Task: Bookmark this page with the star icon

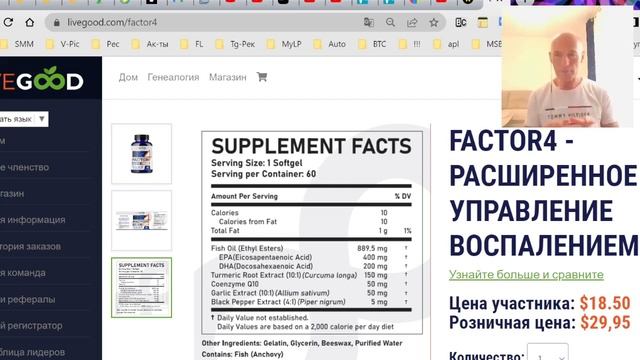Action: coord(433,22)
